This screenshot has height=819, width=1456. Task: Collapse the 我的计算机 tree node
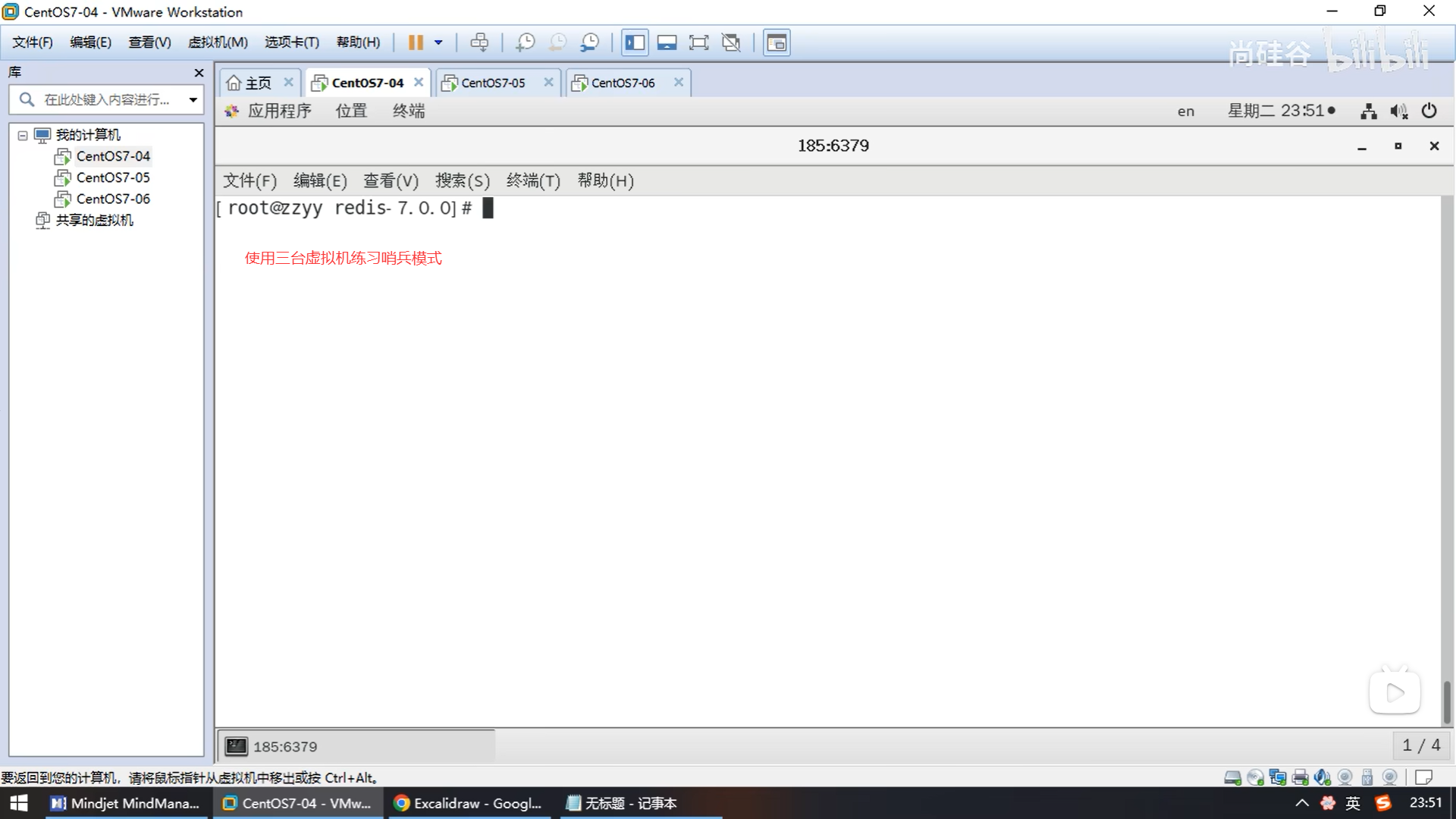23,136
